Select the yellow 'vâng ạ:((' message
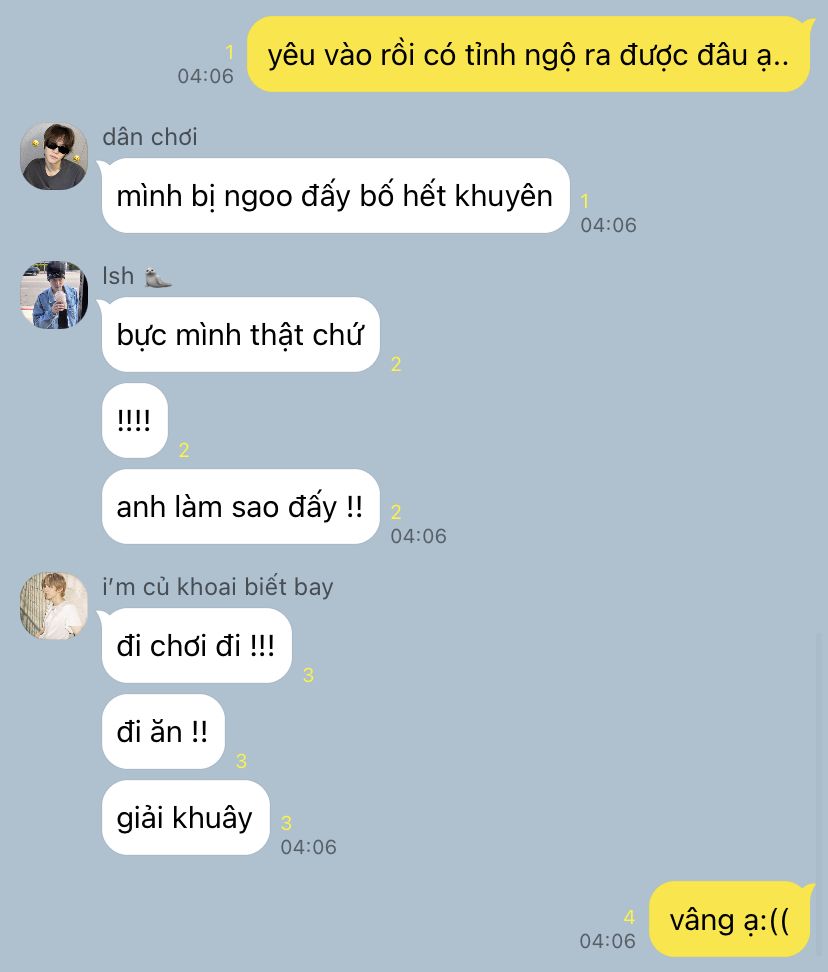828x972 pixels. (x=730, y=920)
